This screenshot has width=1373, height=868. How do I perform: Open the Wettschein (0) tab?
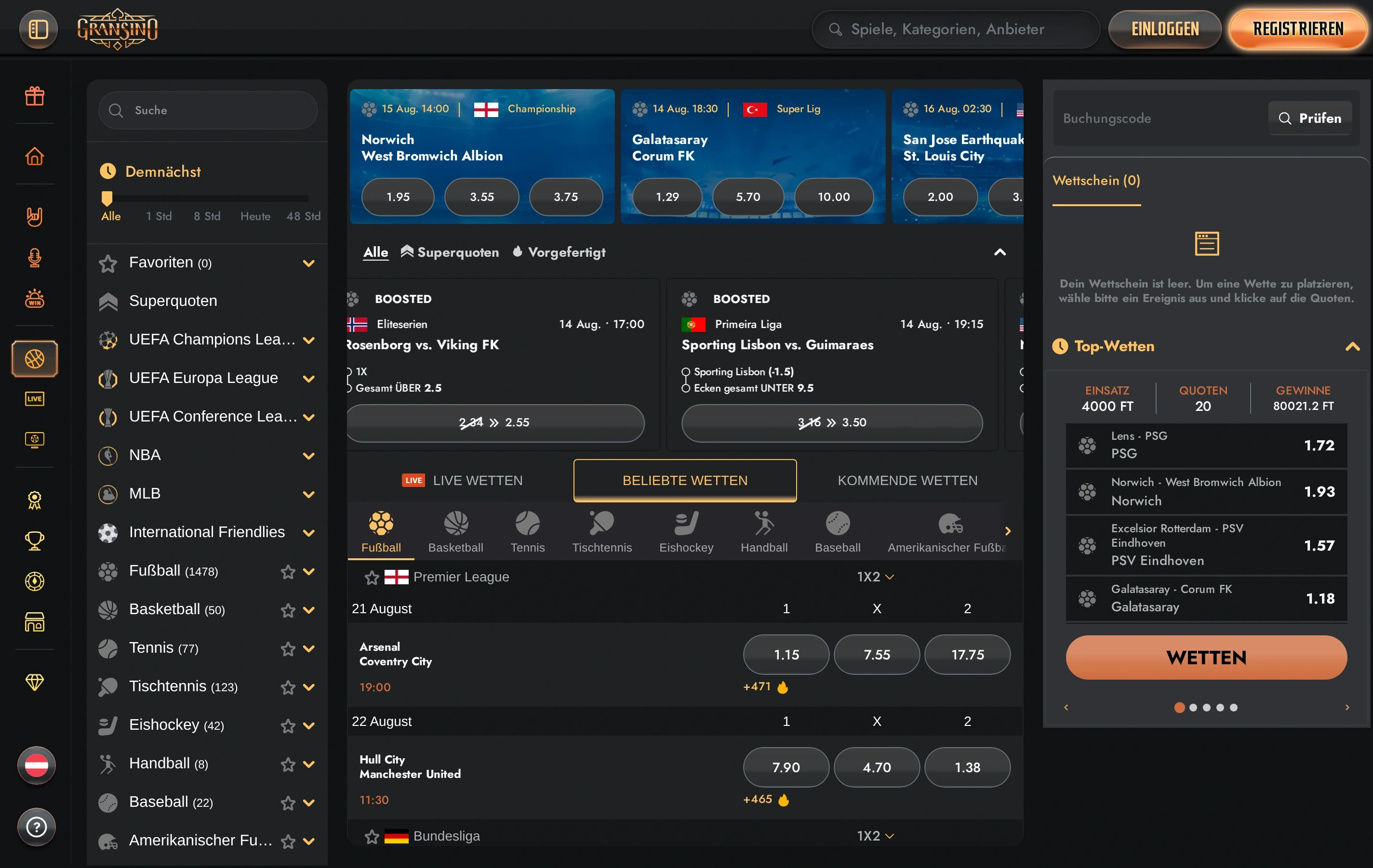click(x=1096, y=181)
